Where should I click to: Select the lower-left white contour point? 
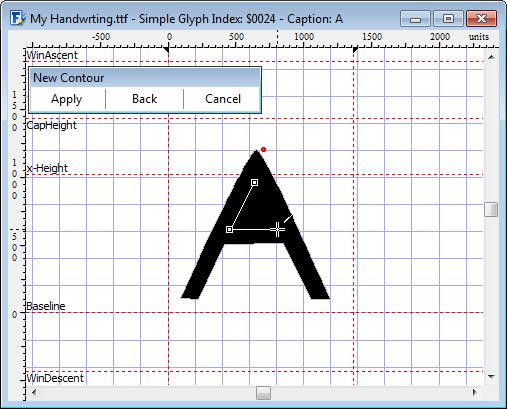coord(229,230)
